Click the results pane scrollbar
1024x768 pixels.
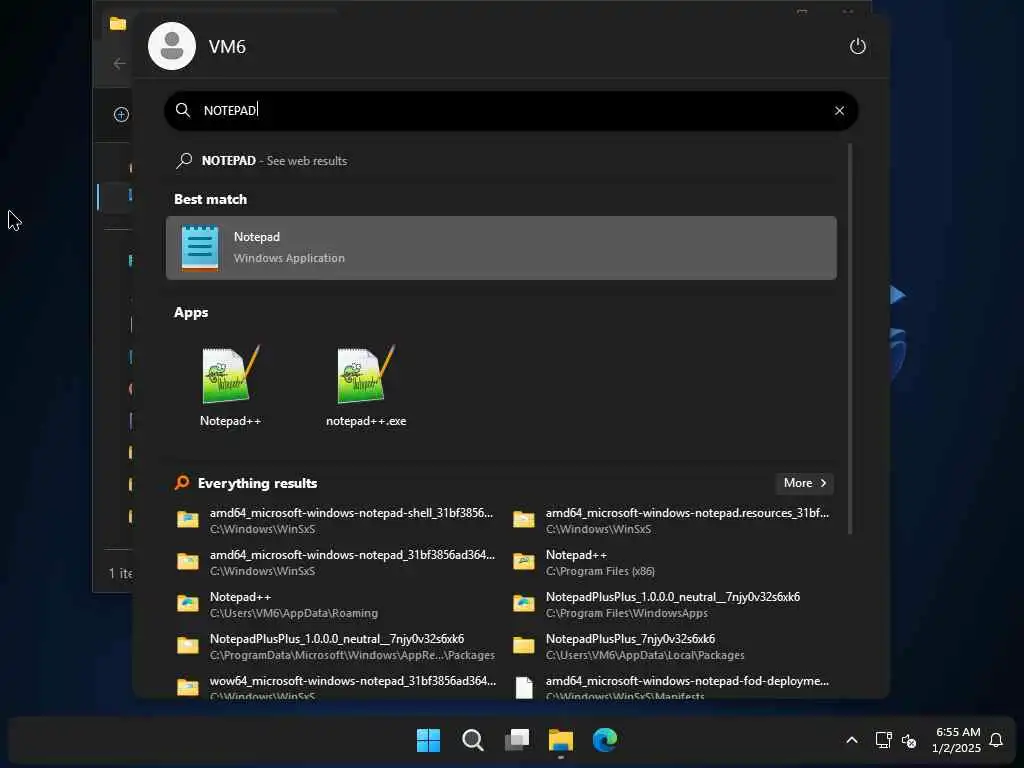850,338
